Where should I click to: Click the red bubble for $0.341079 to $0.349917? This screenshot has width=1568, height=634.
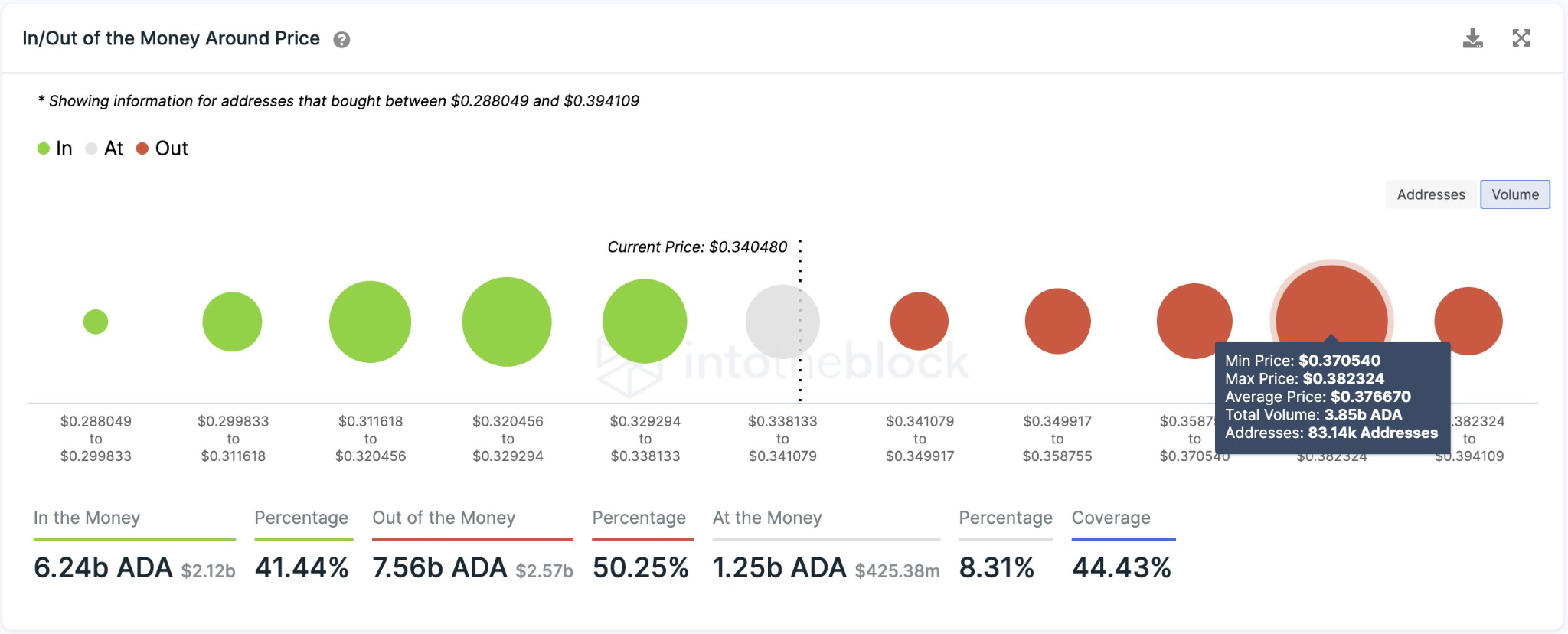pos(920,322)
